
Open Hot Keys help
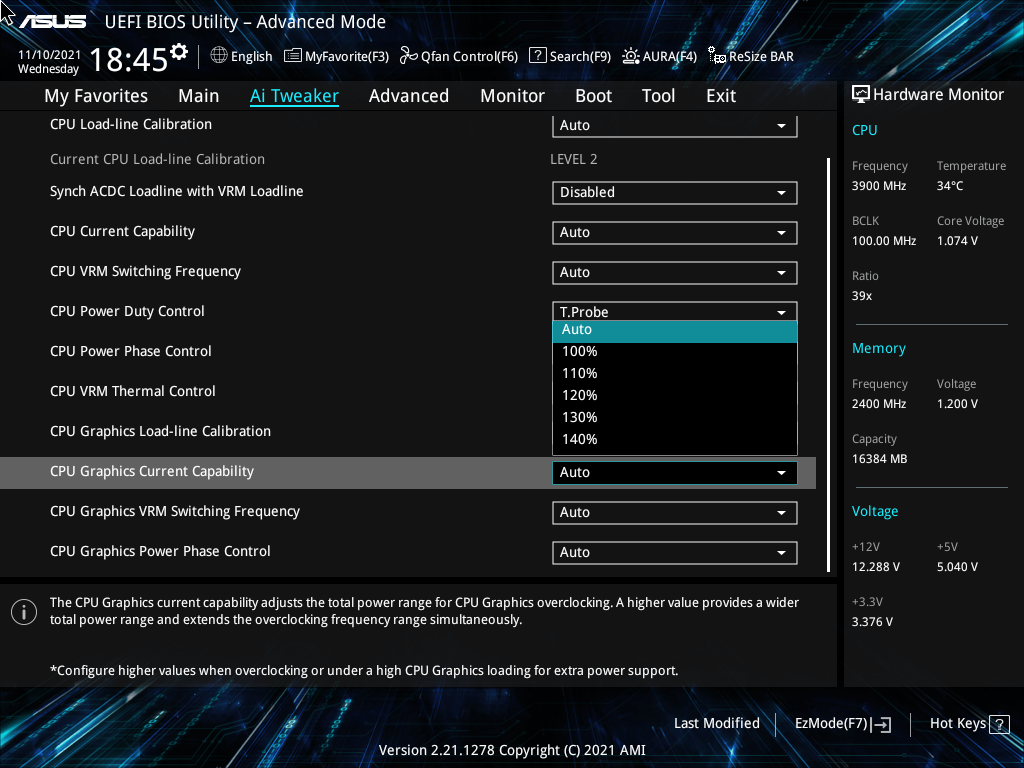click(x=969, y=724)
